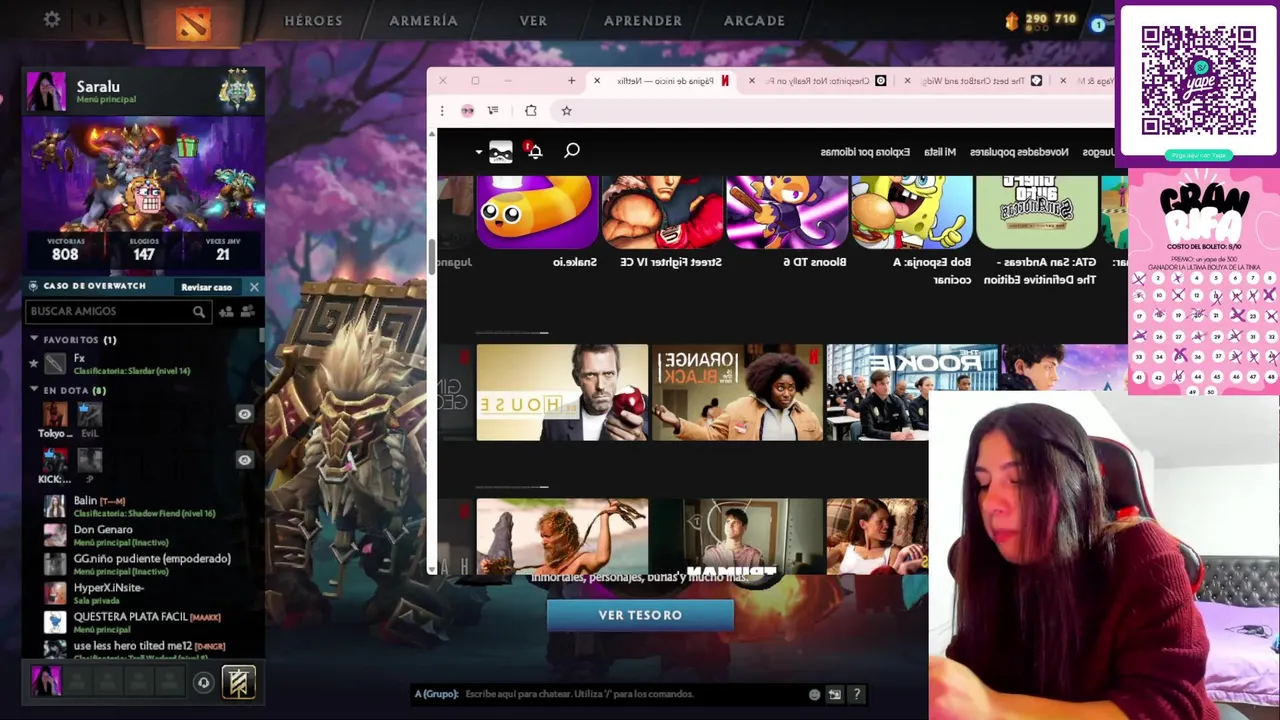This screenshot has height=720, width=1280.
Task: Switch to The best ChatBot and Widgets tab
Action: pos(975,81)
